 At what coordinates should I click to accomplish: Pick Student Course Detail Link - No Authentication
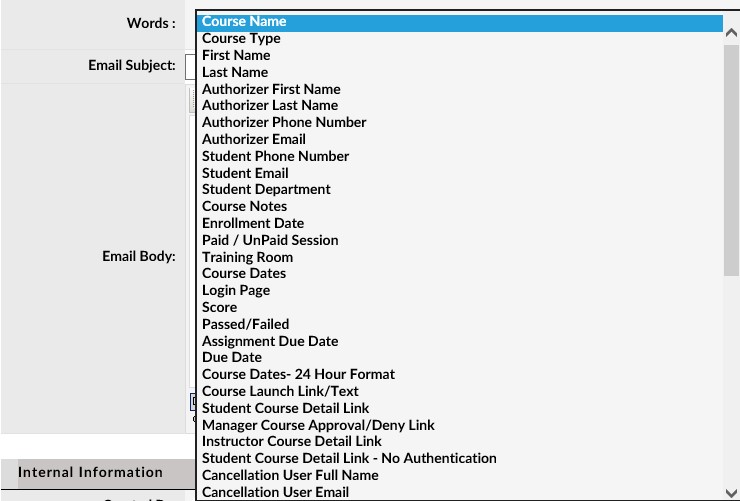coord(459,459)
